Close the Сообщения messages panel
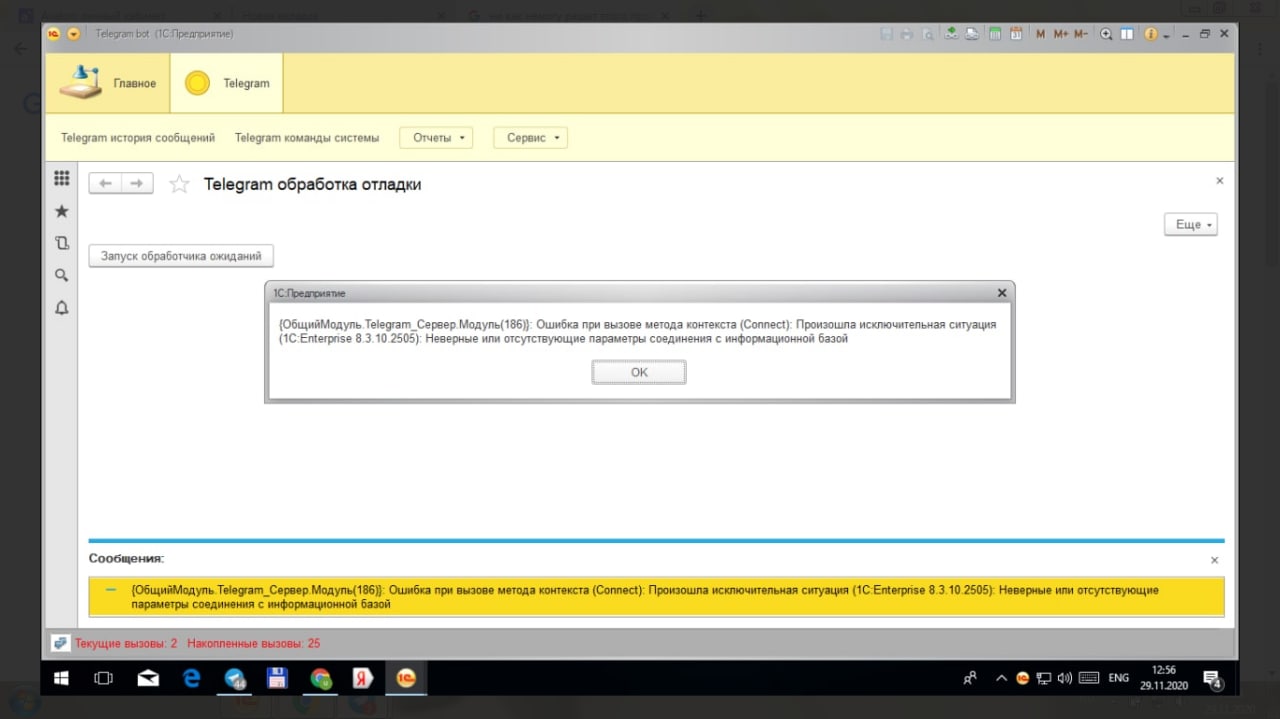The height and width of the screenshot is (719, 1280). [x=1215, y=561]
